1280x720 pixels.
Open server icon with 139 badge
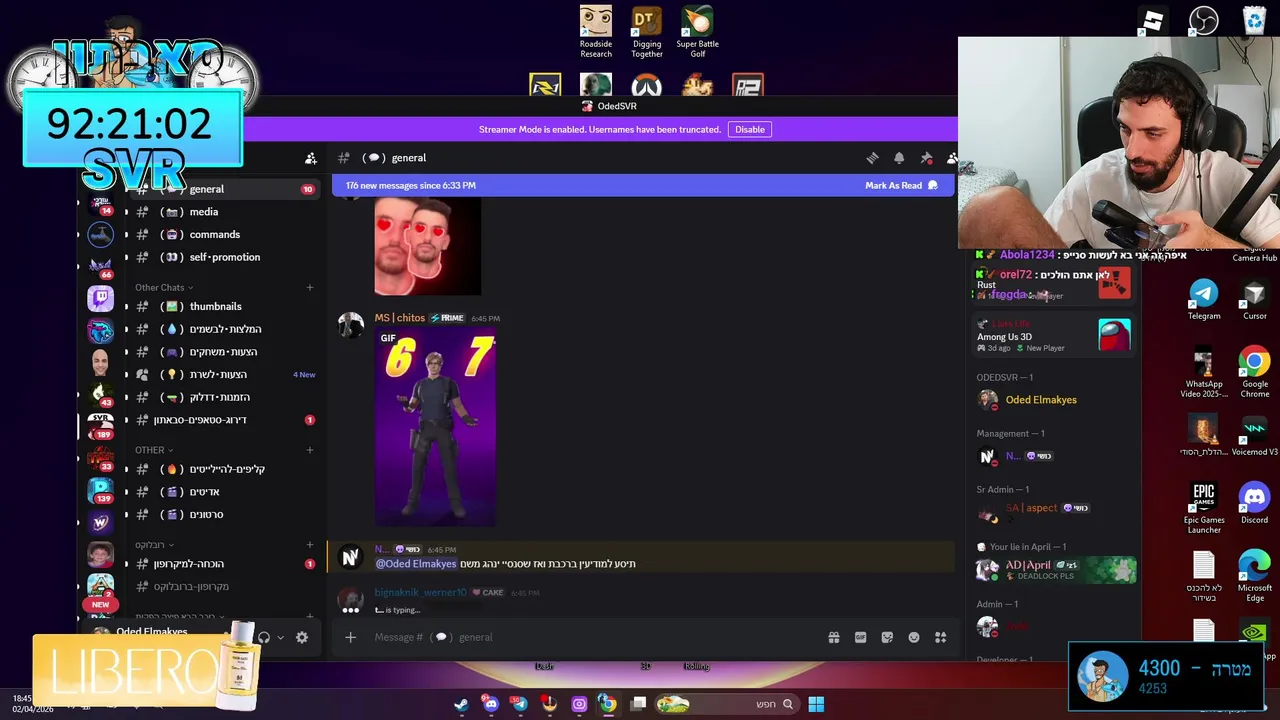click(x=100, y=490)
